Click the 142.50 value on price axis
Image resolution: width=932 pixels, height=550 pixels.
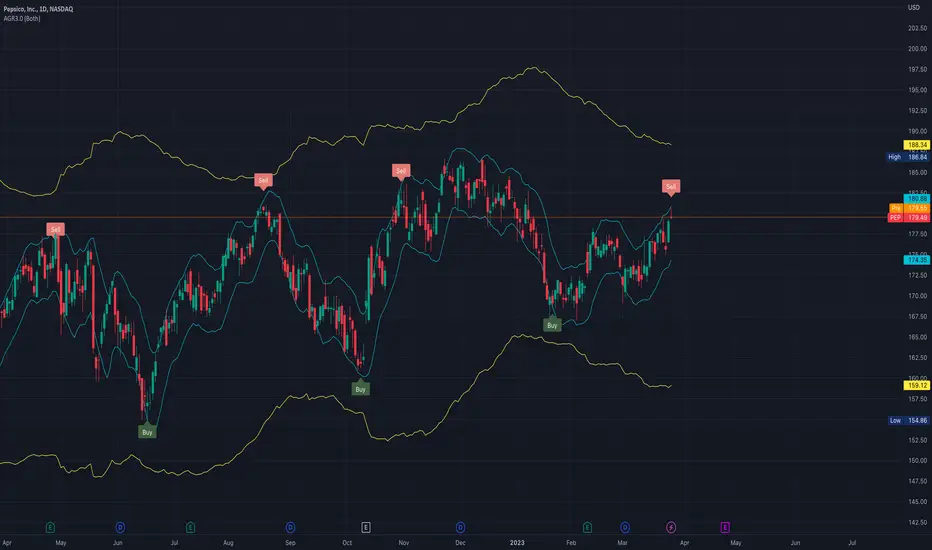point(917,522)
